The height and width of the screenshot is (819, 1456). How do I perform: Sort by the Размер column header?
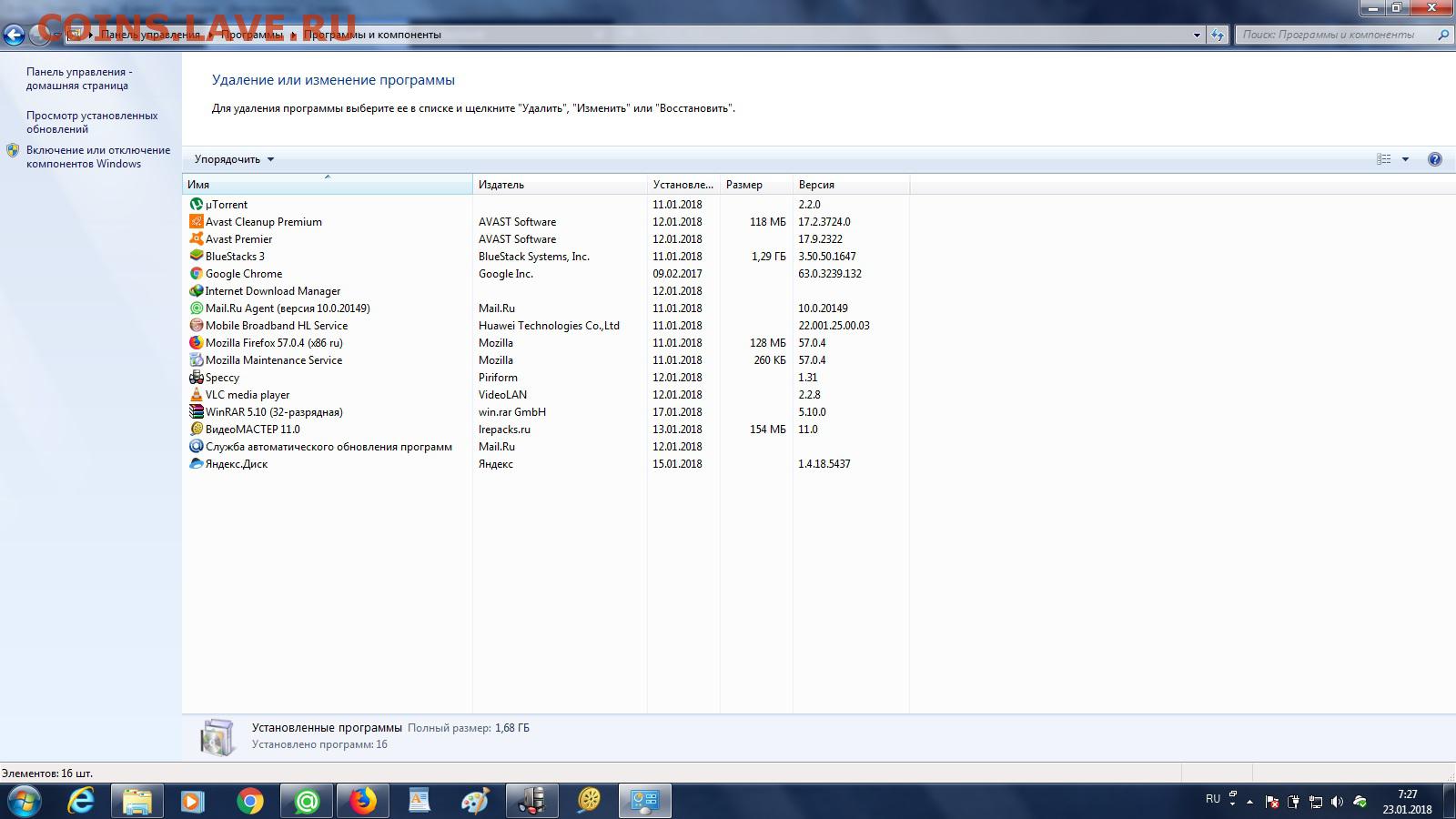pyautogui.click(x=756, y=185)
